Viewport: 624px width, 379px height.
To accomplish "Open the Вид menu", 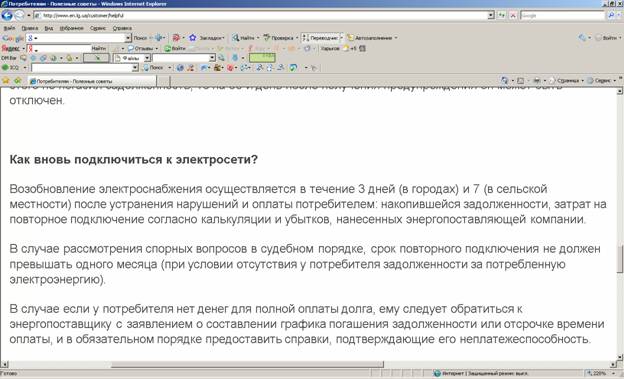I will pyautogui.click(x=49, y=28).
